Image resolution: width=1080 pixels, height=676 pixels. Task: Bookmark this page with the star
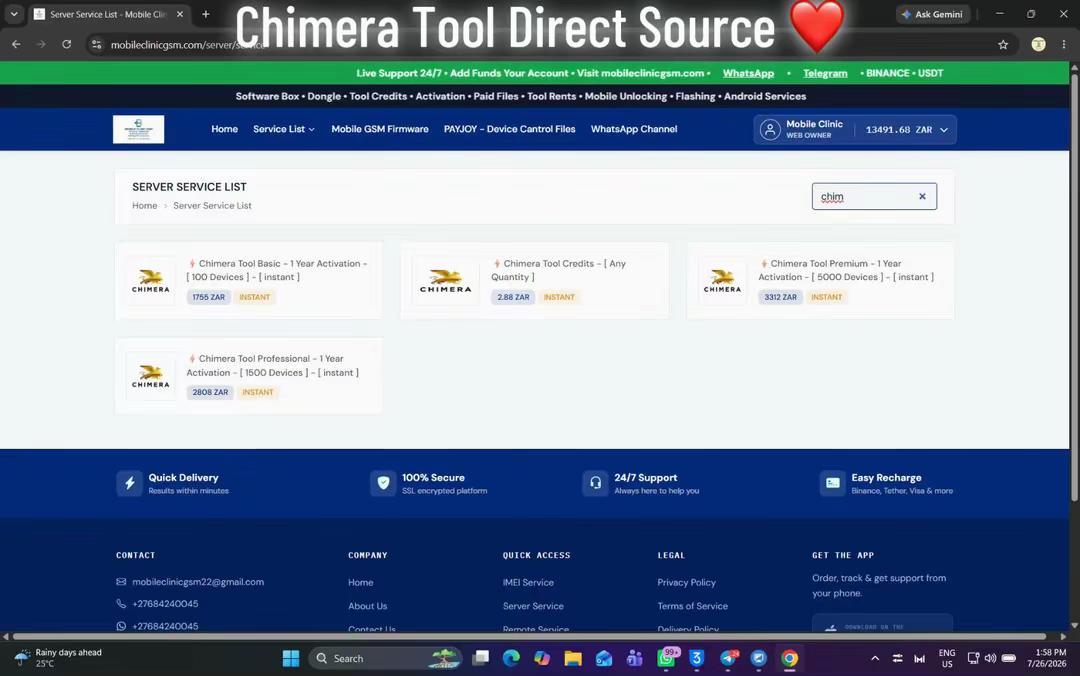tap(1003, 44)
